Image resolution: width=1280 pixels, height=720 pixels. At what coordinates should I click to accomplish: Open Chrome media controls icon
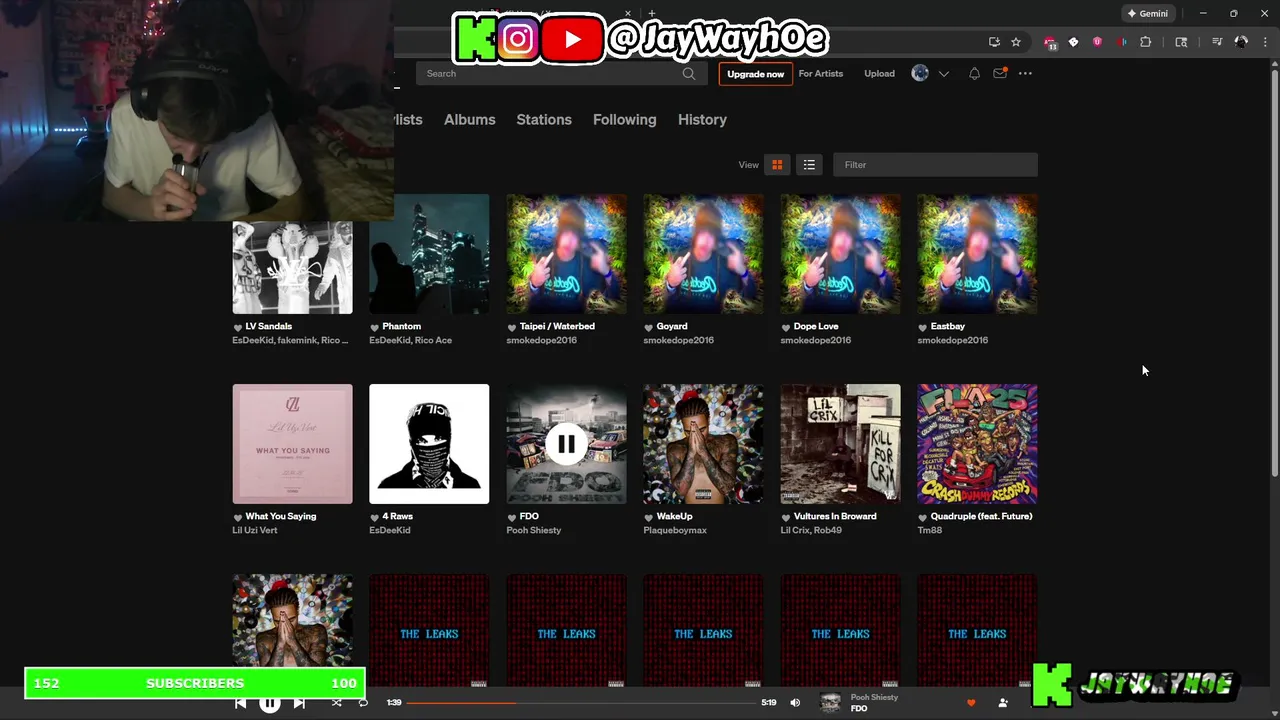(1216, 42)
